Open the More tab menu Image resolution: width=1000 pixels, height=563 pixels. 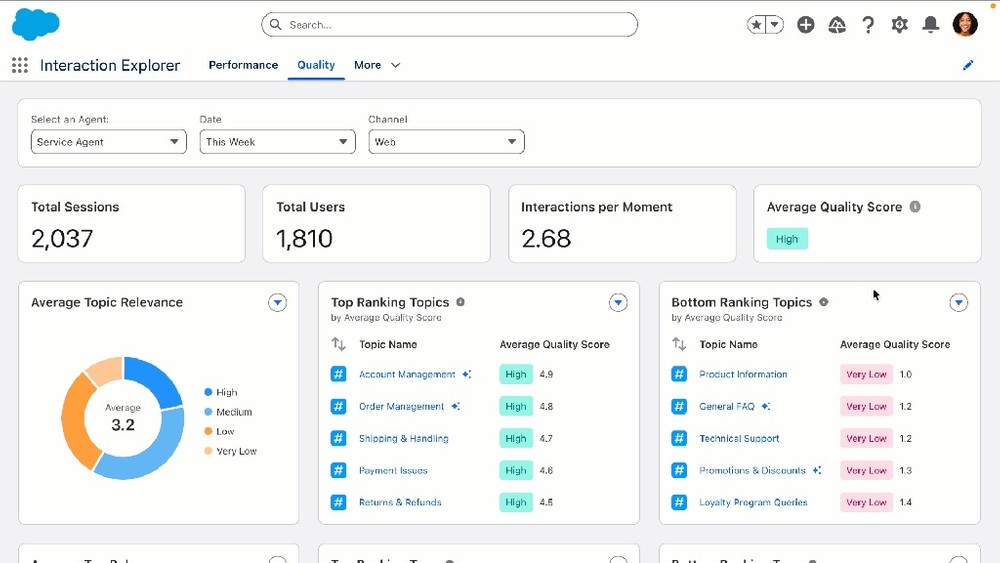tap(377, 65)
